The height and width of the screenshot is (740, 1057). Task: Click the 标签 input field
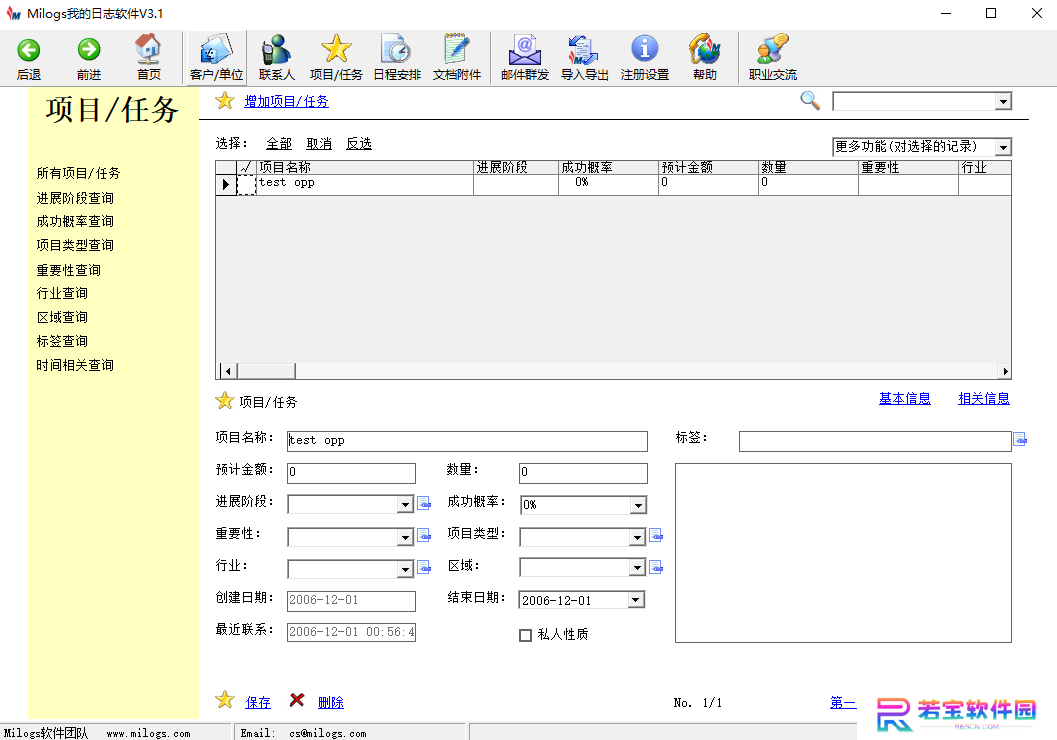[875, 441]
